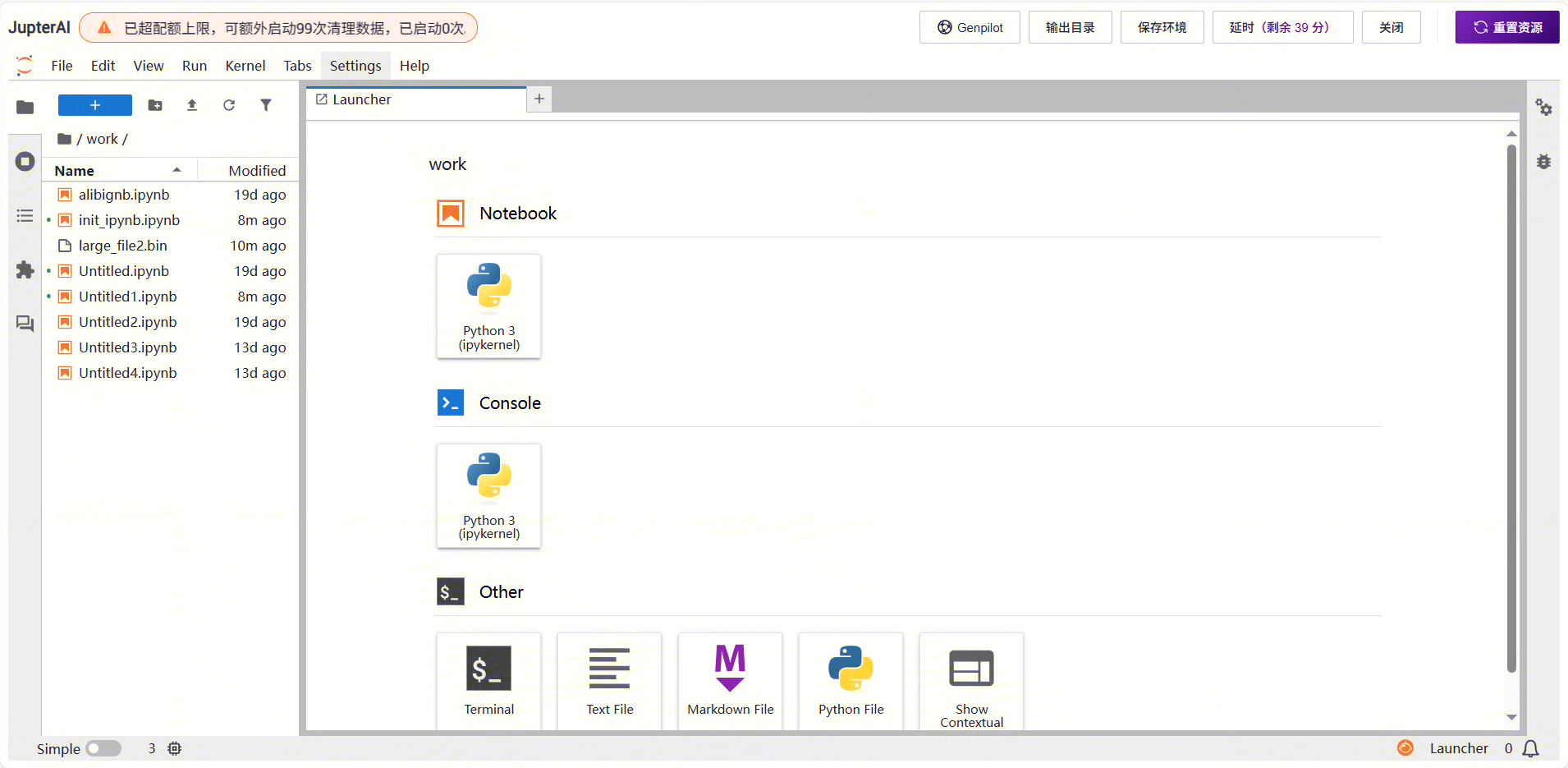
Task: Click the 延时 remaining time button
Action: click(1283, 27)
